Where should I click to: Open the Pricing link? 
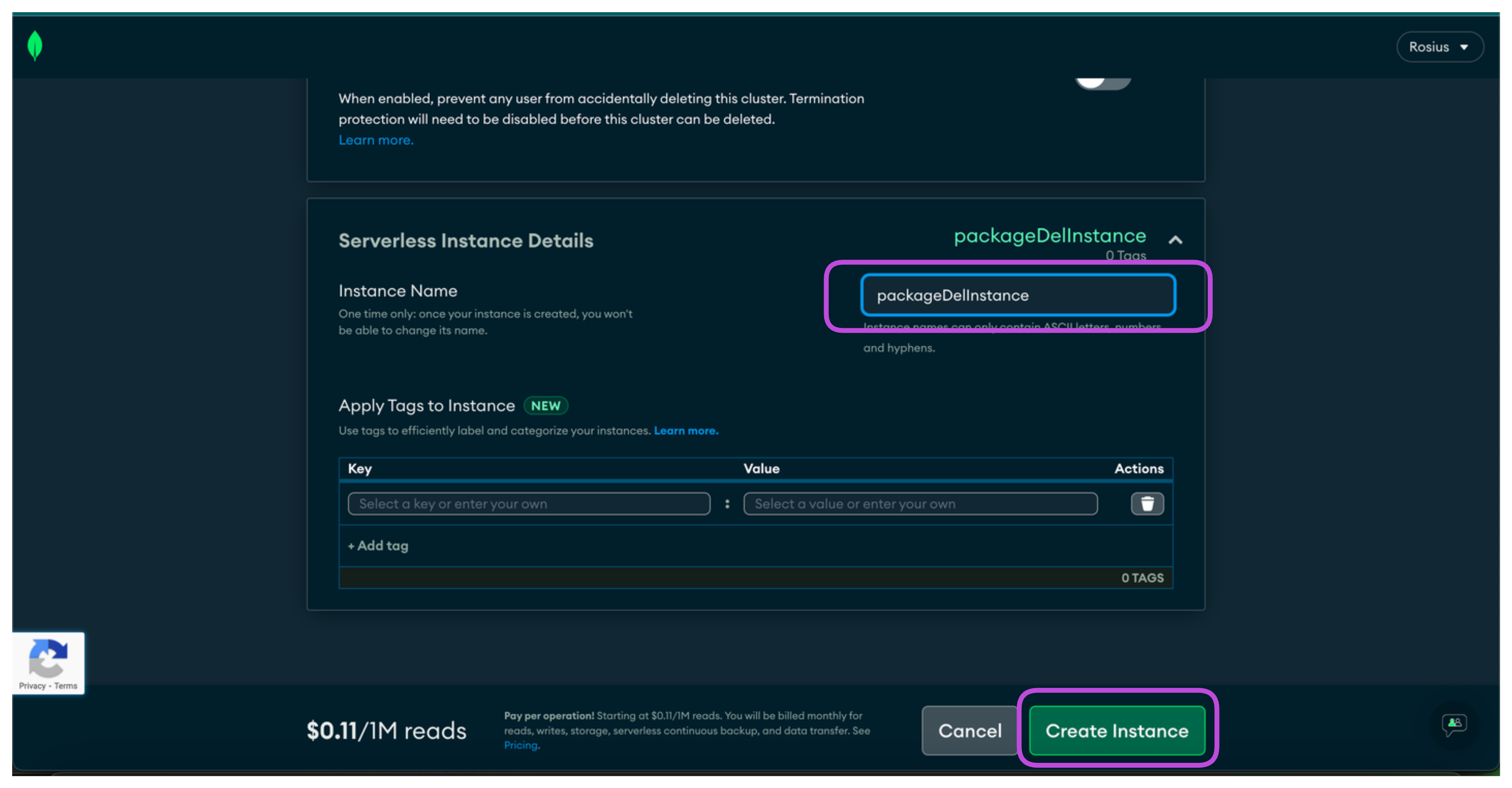pos(521,745)
